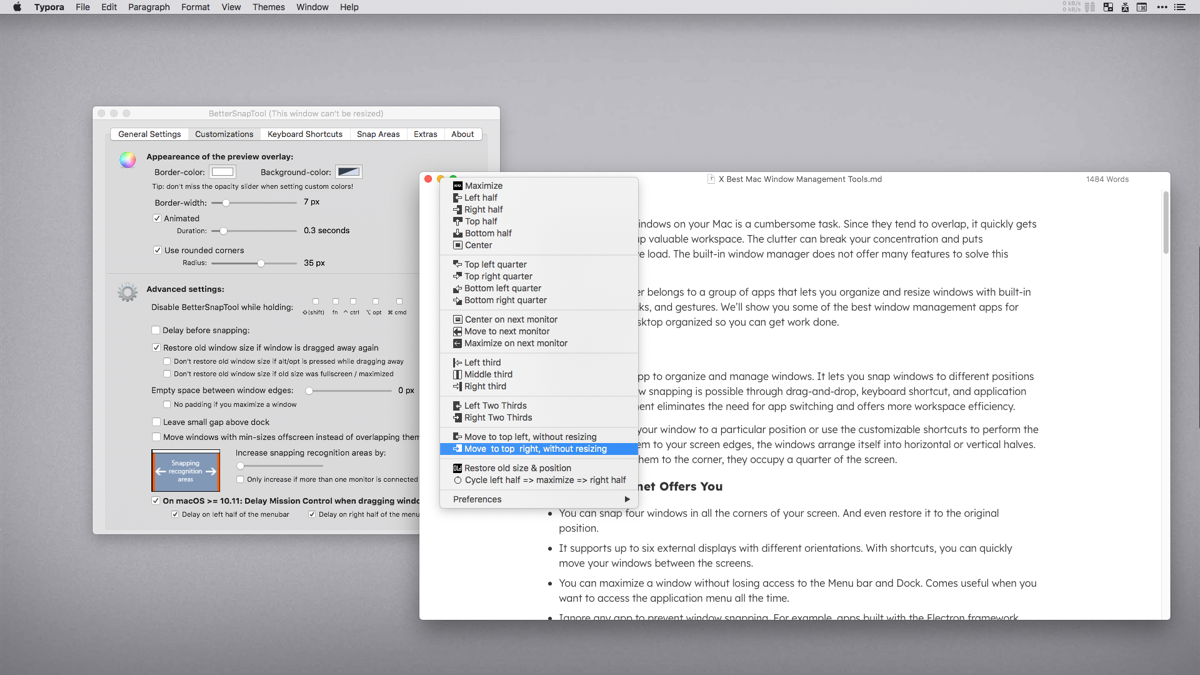This screenshot has width=1200, height=675.
Task: Open the Apple menu
Action: click(x=17, y=7)
